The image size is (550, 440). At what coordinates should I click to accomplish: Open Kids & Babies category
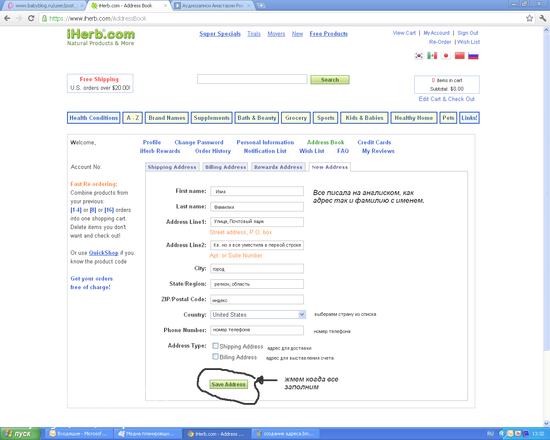pos(364,118)
